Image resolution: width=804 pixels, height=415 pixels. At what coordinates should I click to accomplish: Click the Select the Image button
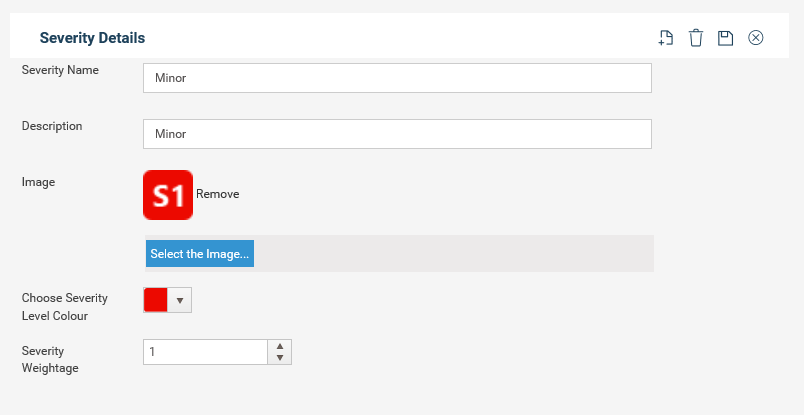pyautogui.click(x=200, y=254)
